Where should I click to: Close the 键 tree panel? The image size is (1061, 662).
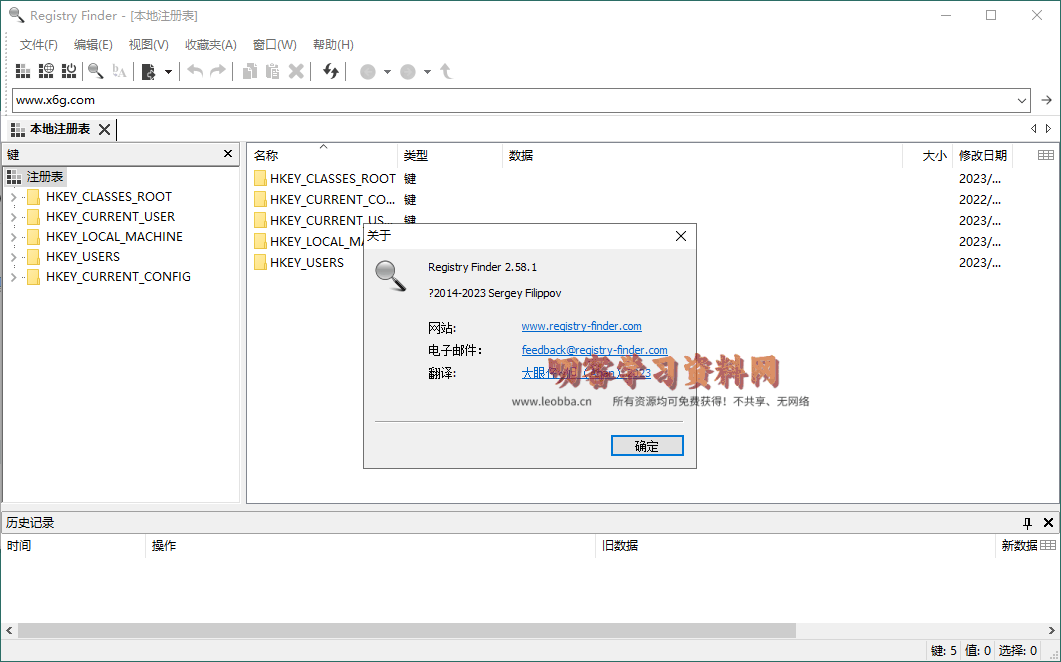228,154
